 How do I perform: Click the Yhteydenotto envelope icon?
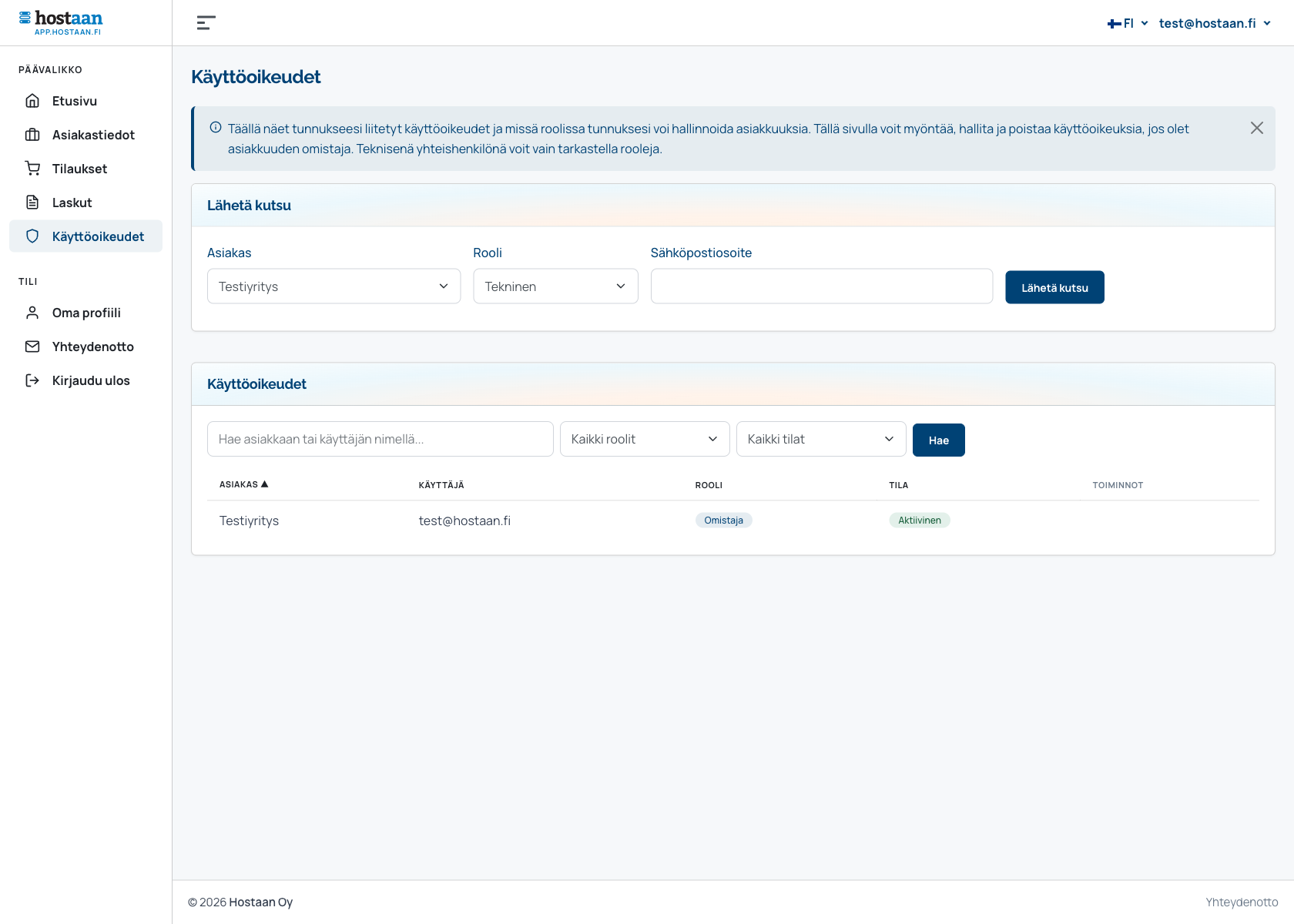pos(32,346)
